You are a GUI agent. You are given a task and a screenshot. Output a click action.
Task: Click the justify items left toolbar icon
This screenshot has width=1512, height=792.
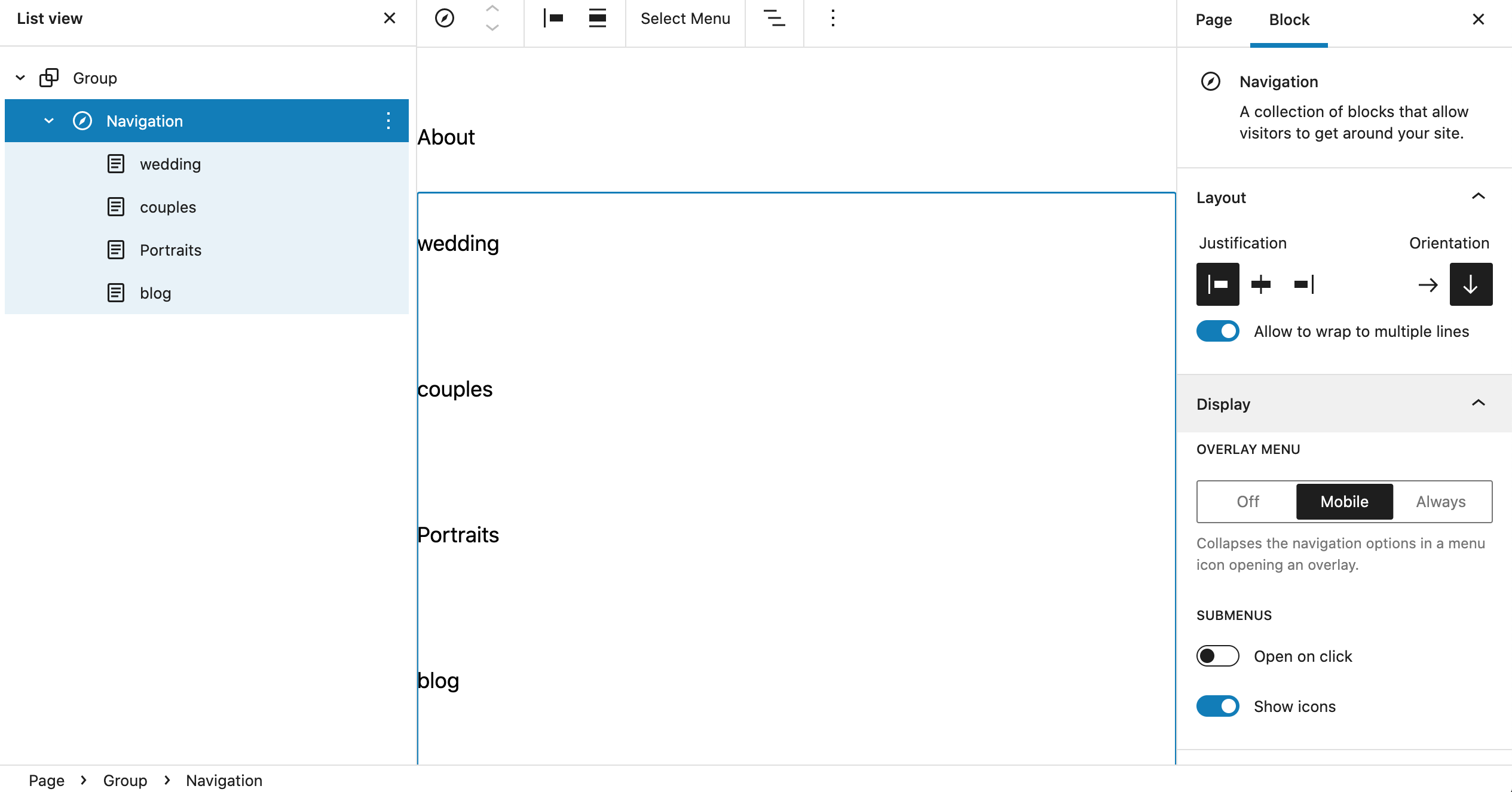point(553,19)
